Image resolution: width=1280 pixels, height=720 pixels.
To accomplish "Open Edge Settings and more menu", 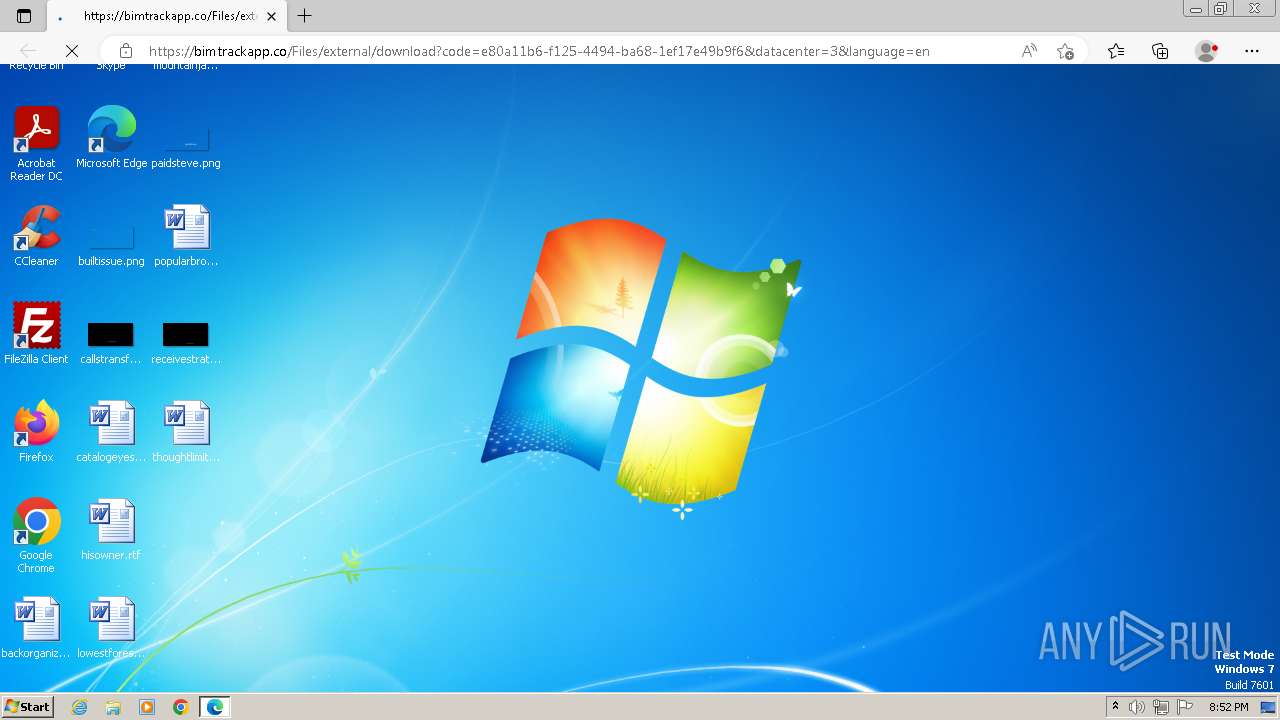I will 1252,51.
